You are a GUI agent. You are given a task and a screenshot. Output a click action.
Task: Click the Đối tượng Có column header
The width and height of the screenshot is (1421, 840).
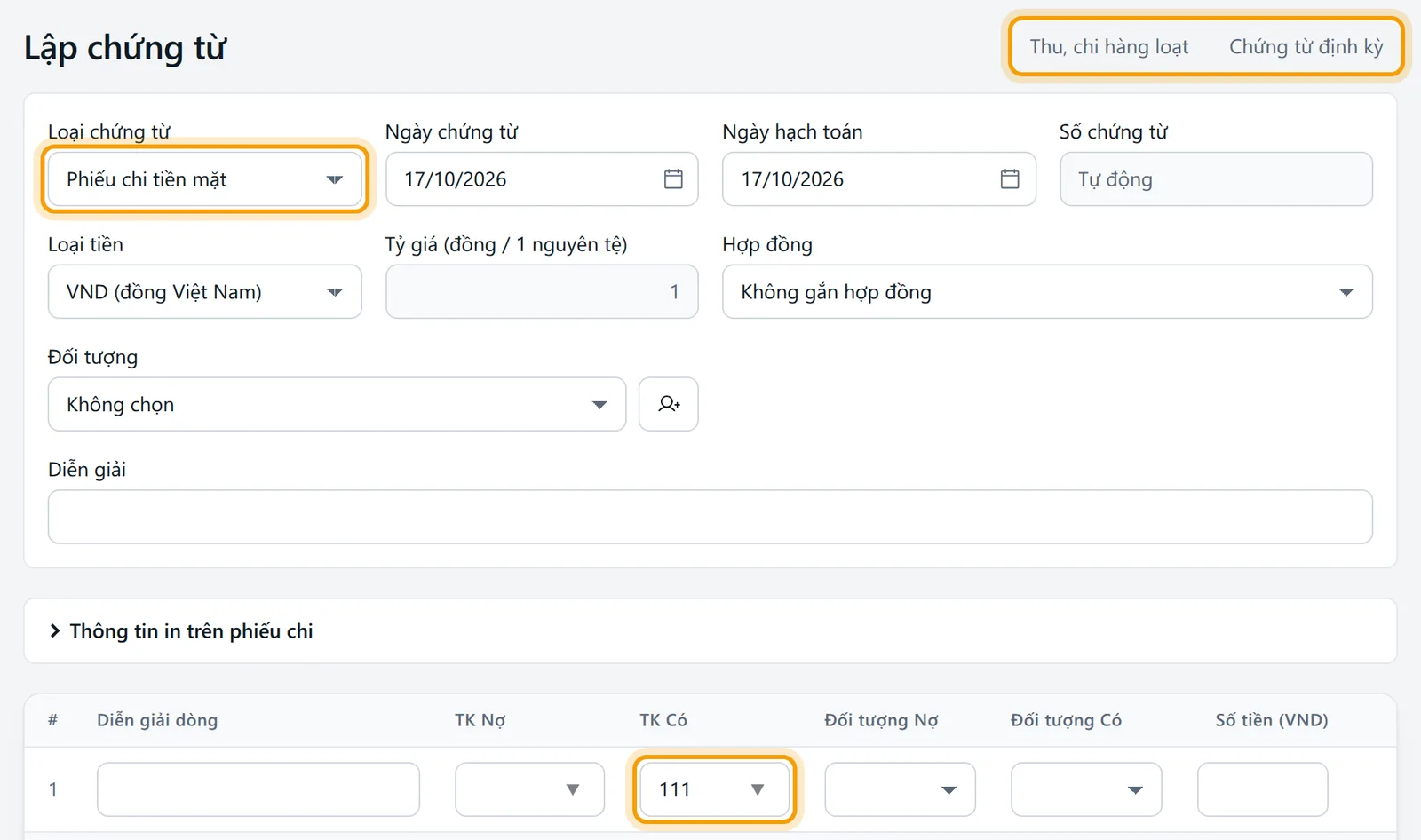click(x=1066, y=720)
